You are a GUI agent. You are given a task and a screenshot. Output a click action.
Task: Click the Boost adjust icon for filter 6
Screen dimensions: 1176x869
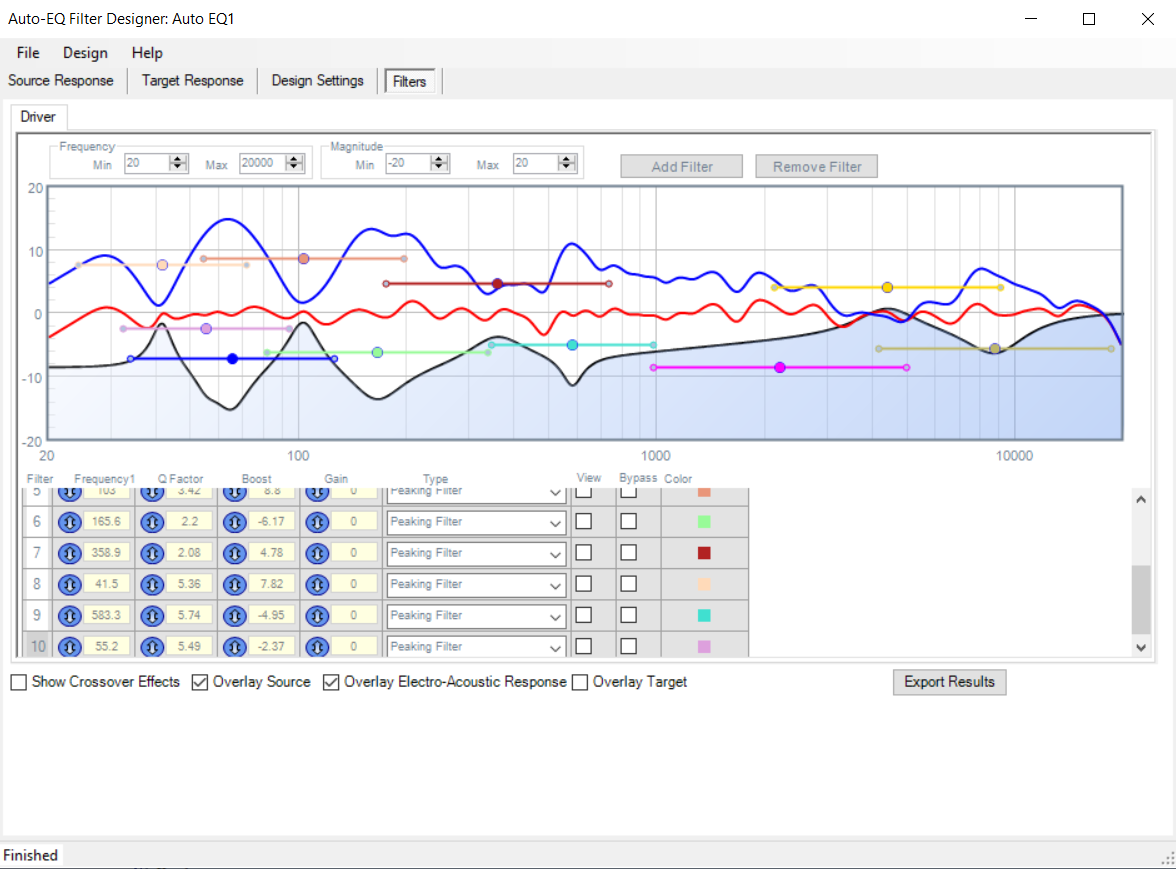click(x=234, y=522)
